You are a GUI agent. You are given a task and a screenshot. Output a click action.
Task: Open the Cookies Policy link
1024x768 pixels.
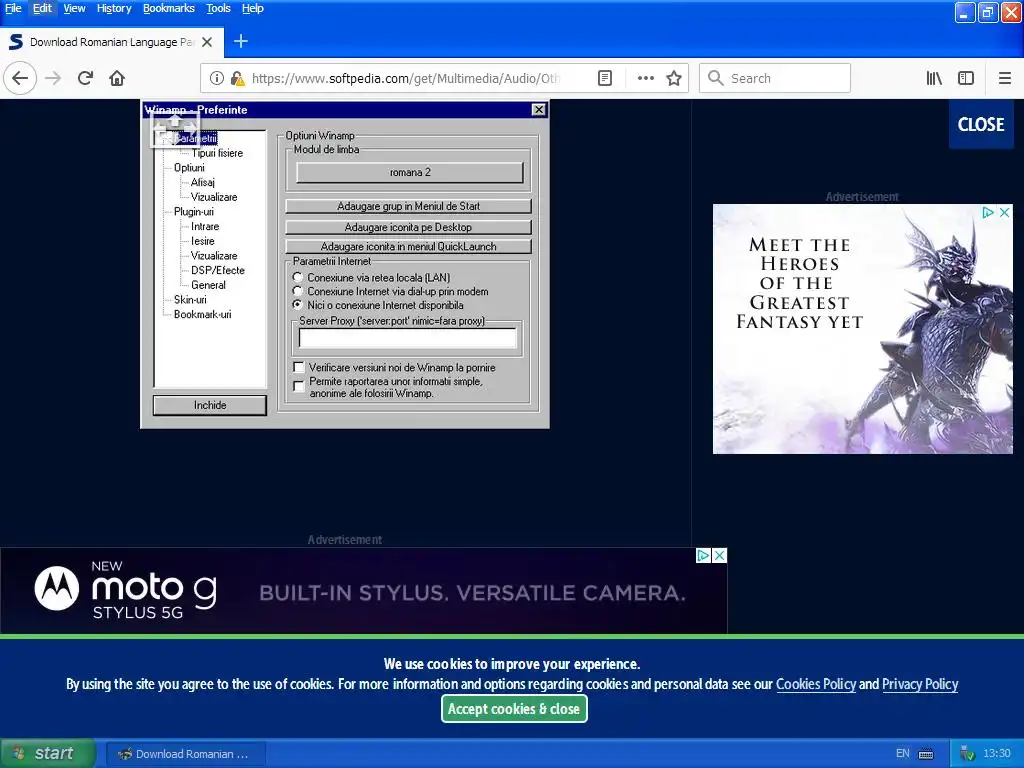816,684
